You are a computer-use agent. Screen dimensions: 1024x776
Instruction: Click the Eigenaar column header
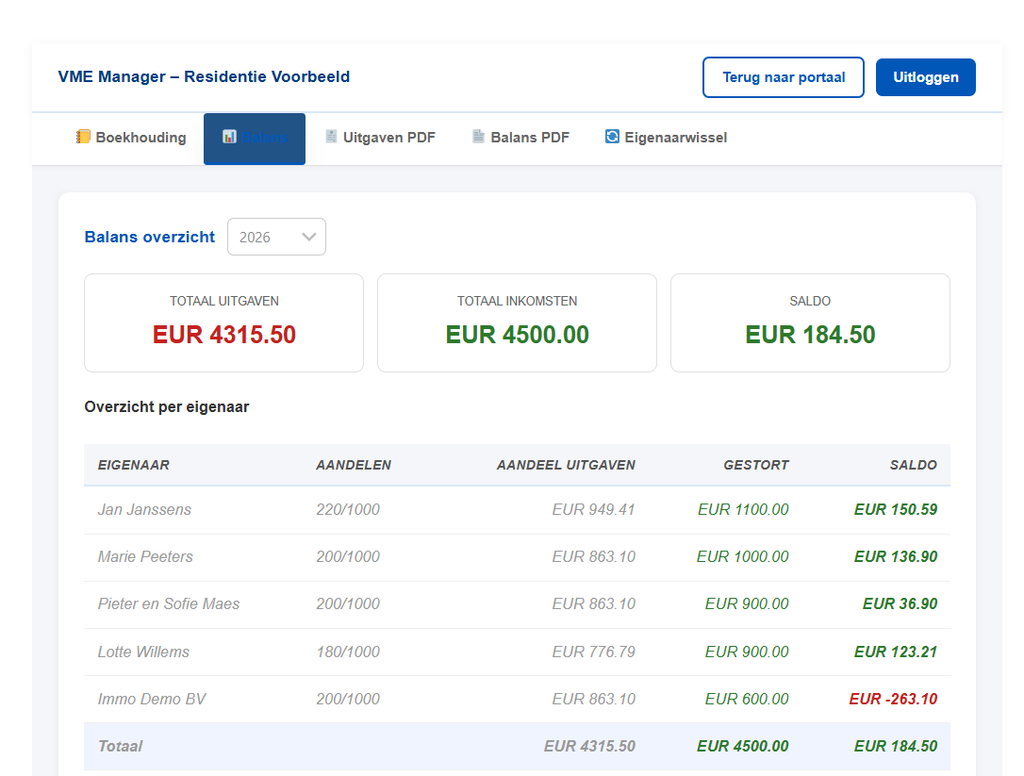click(x=133, y=465)
